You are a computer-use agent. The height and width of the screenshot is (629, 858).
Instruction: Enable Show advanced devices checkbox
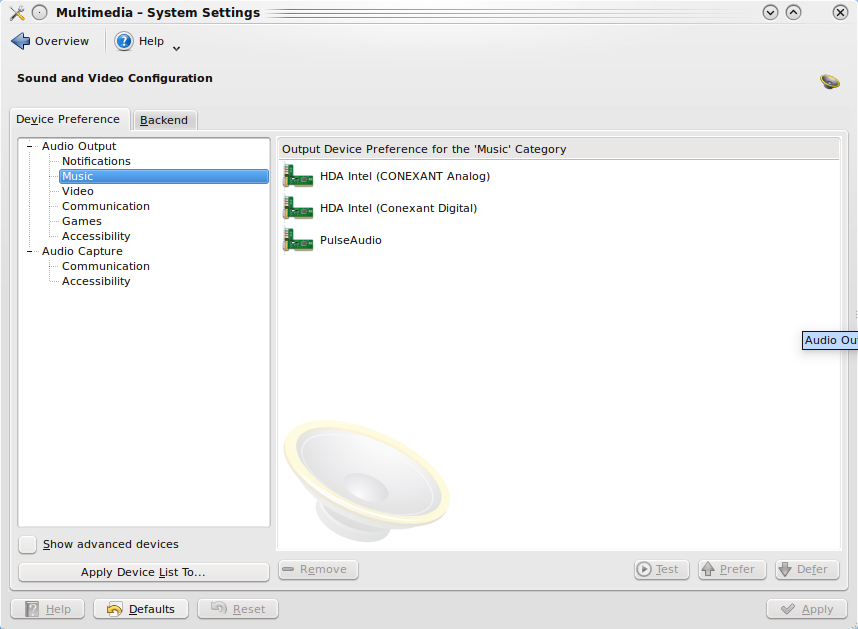28,544
